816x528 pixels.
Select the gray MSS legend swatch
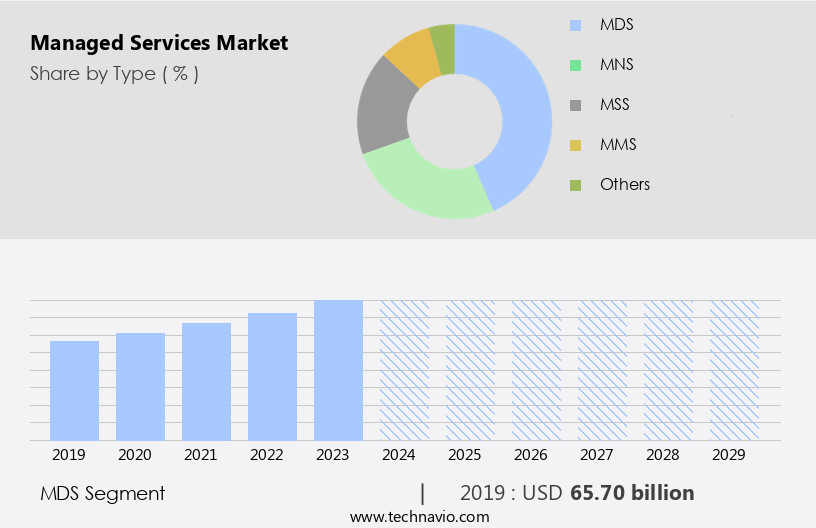click(575, 105)
